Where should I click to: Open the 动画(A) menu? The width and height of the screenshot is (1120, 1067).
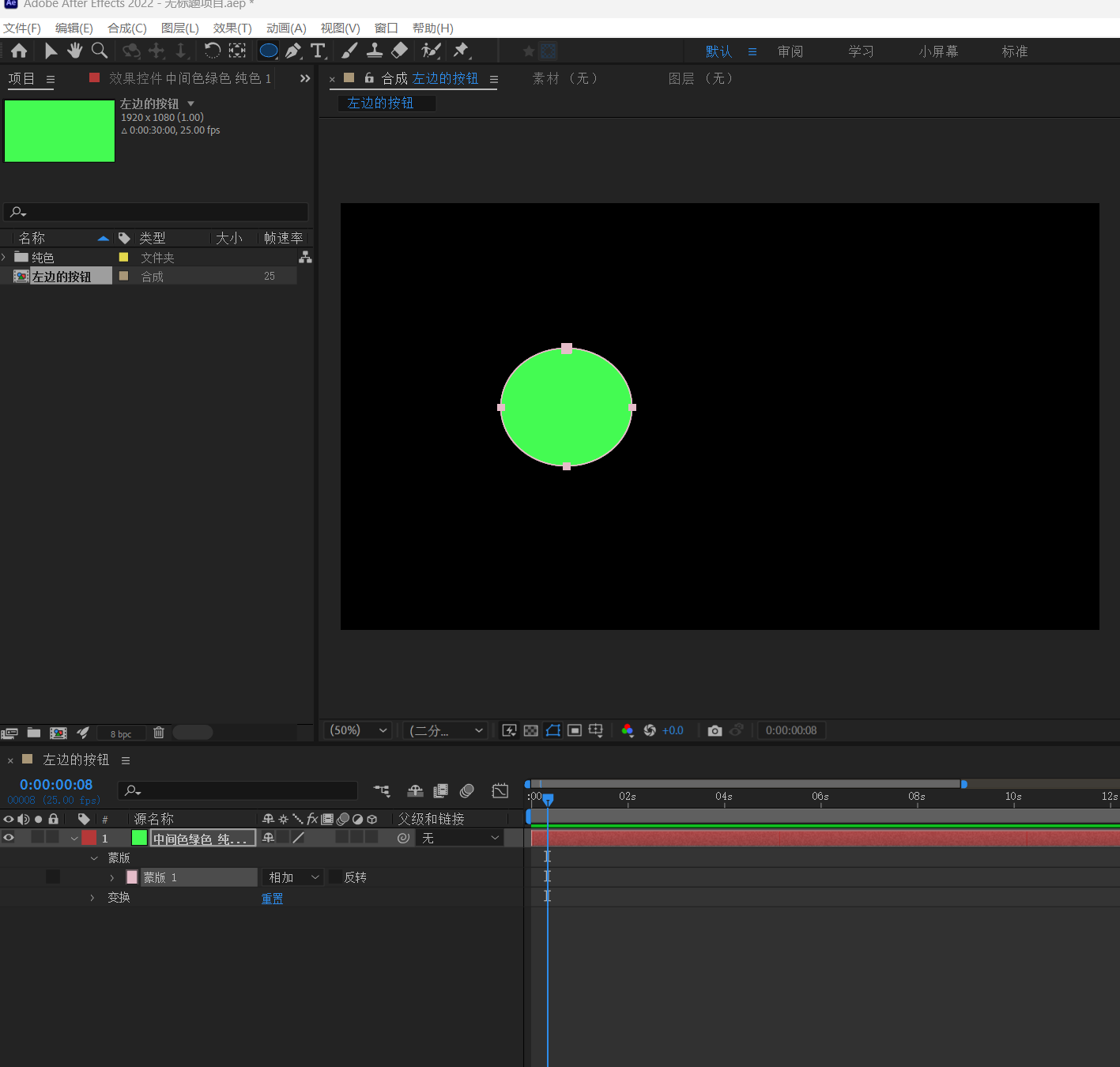coord(286,28)
